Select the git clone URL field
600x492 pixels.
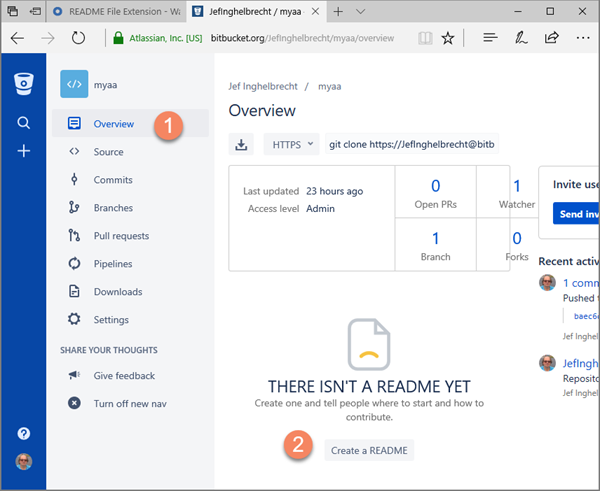tap(412, 144)
